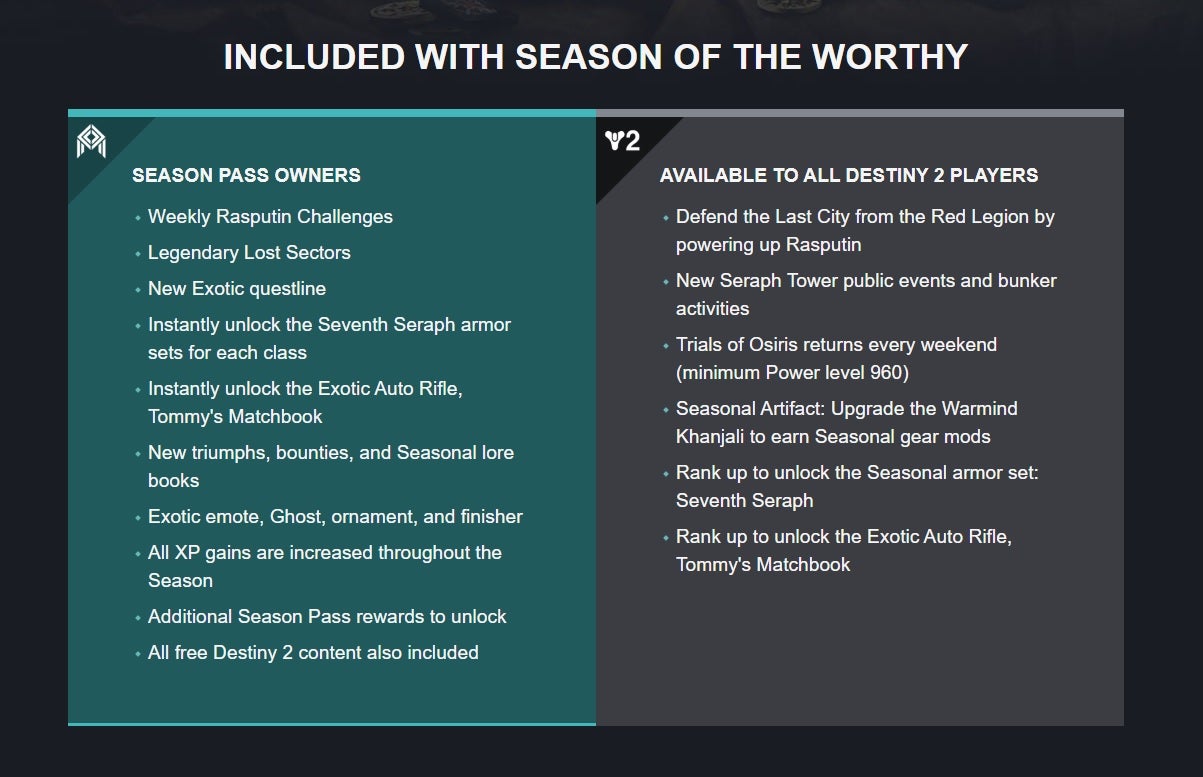Select the Season Pass Owners heading
Screen dimensions: 1203x777
coord(246,175)
